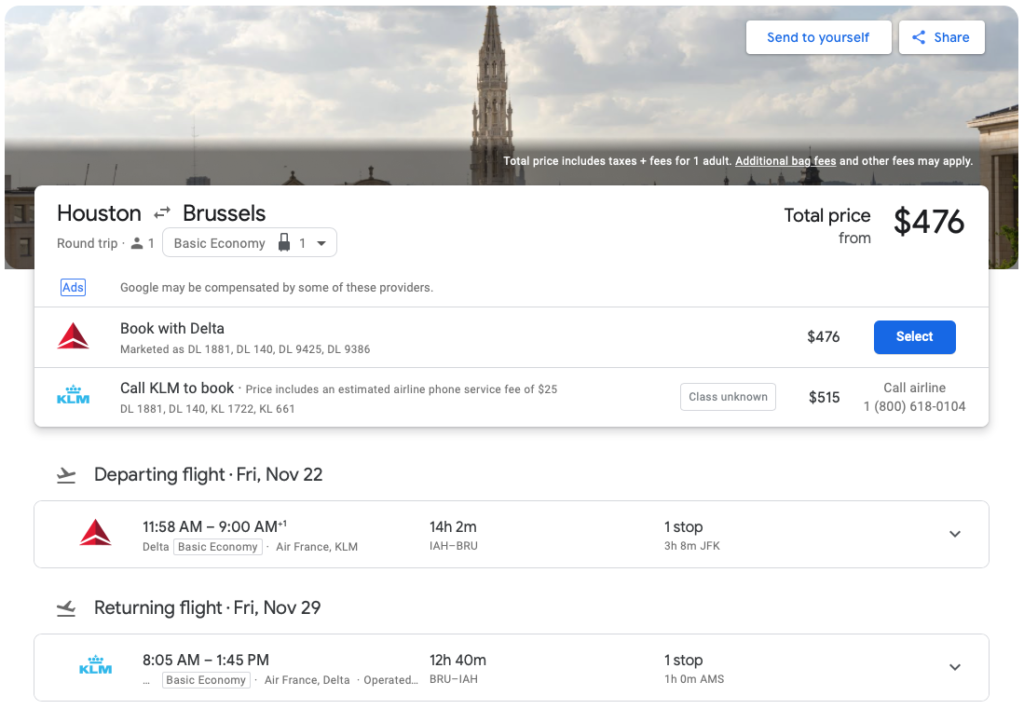Click the 3h 8m JFK layover text

(x=692, y=546)
